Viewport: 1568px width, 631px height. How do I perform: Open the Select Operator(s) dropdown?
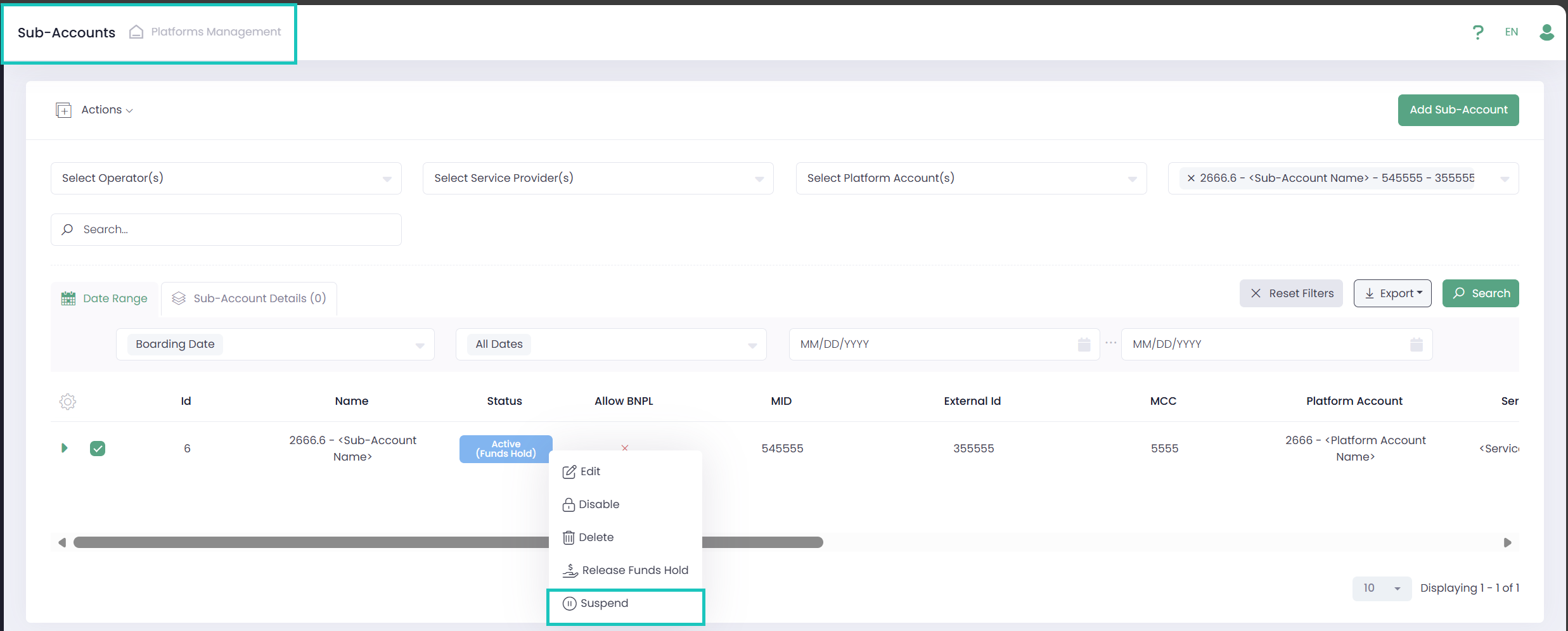pos(226,179)
